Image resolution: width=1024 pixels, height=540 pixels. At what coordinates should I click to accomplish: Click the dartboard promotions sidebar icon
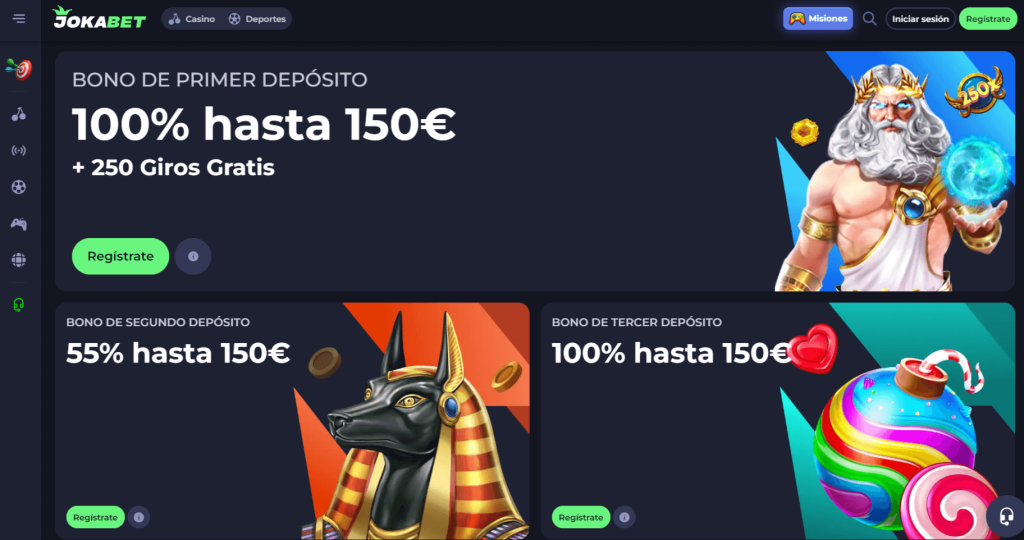[19, 69]
